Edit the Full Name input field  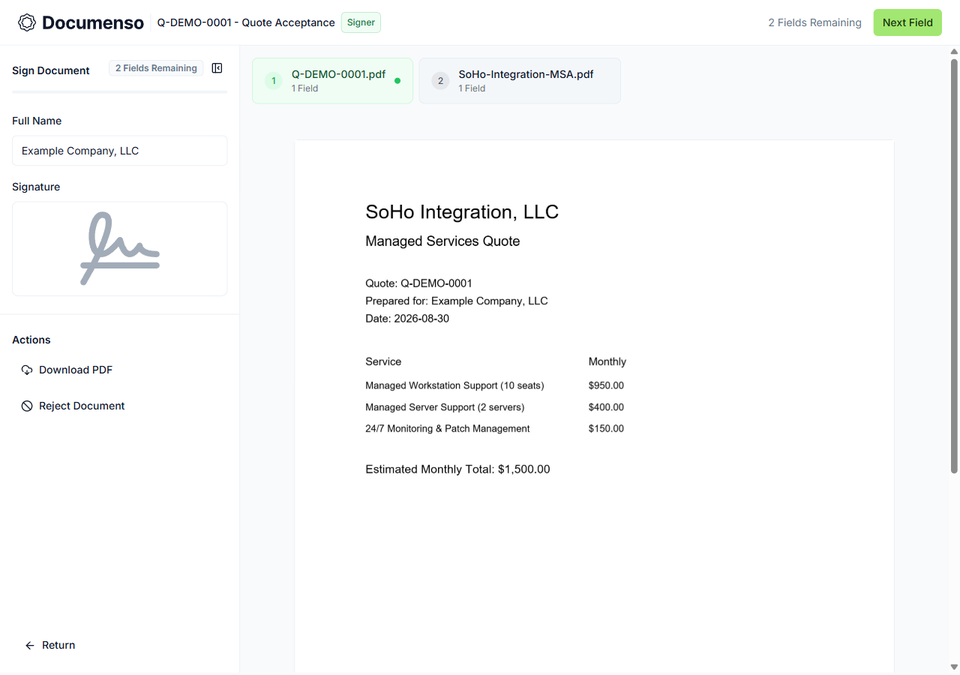click(120, 151)
